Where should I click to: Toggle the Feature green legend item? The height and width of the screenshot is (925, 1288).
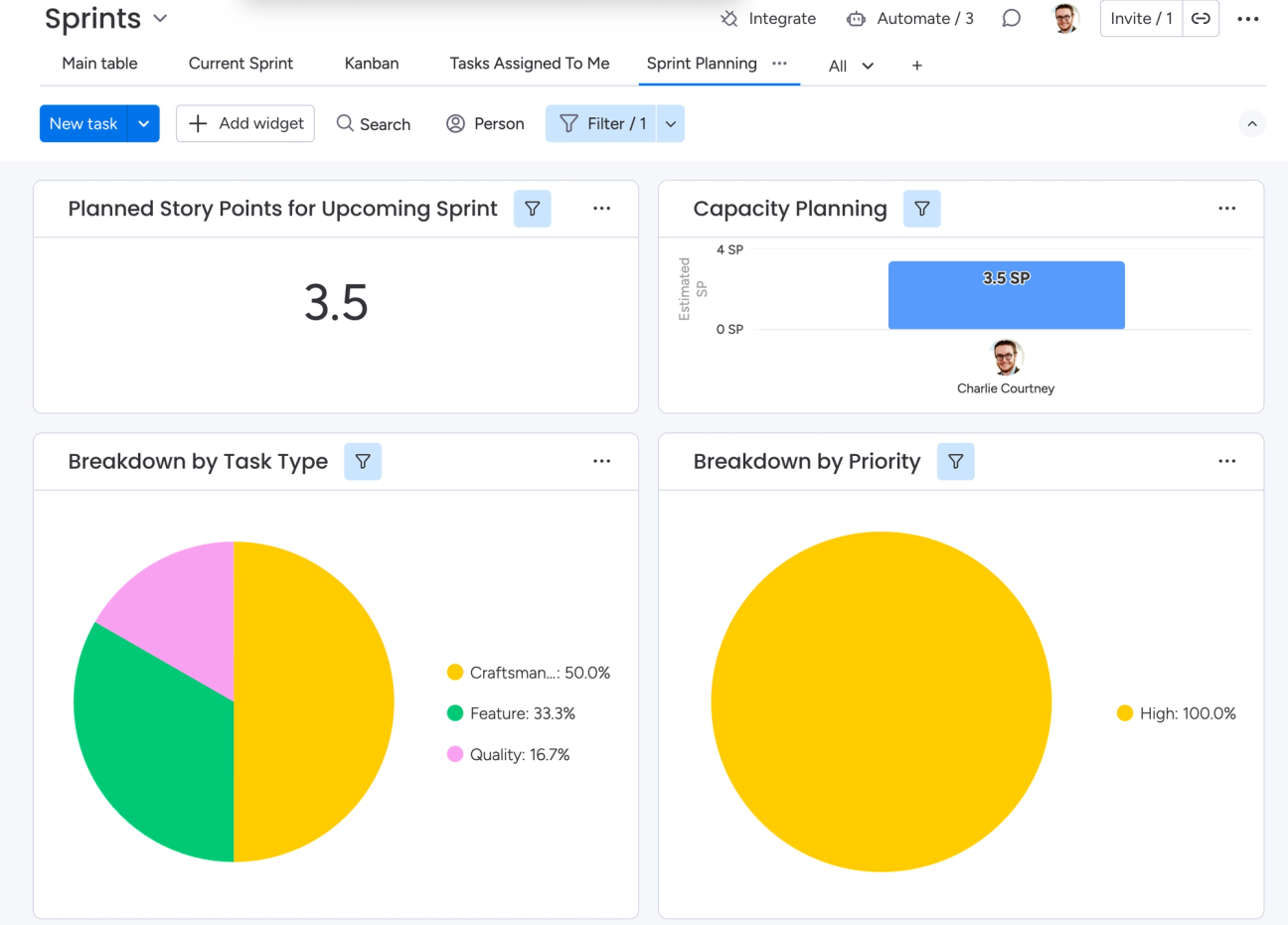tap(512, 713)
